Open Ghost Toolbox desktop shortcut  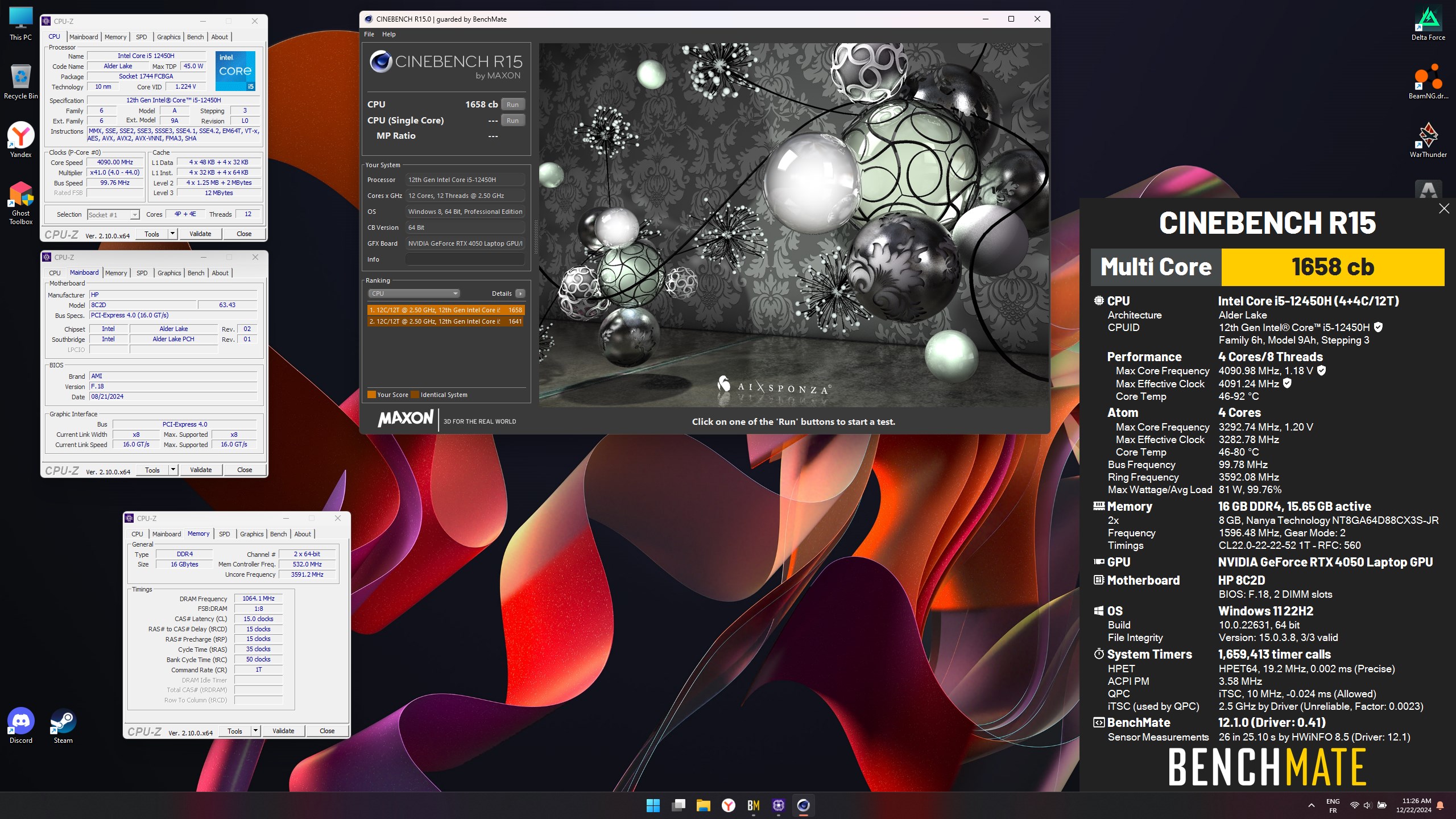[20, 203]
